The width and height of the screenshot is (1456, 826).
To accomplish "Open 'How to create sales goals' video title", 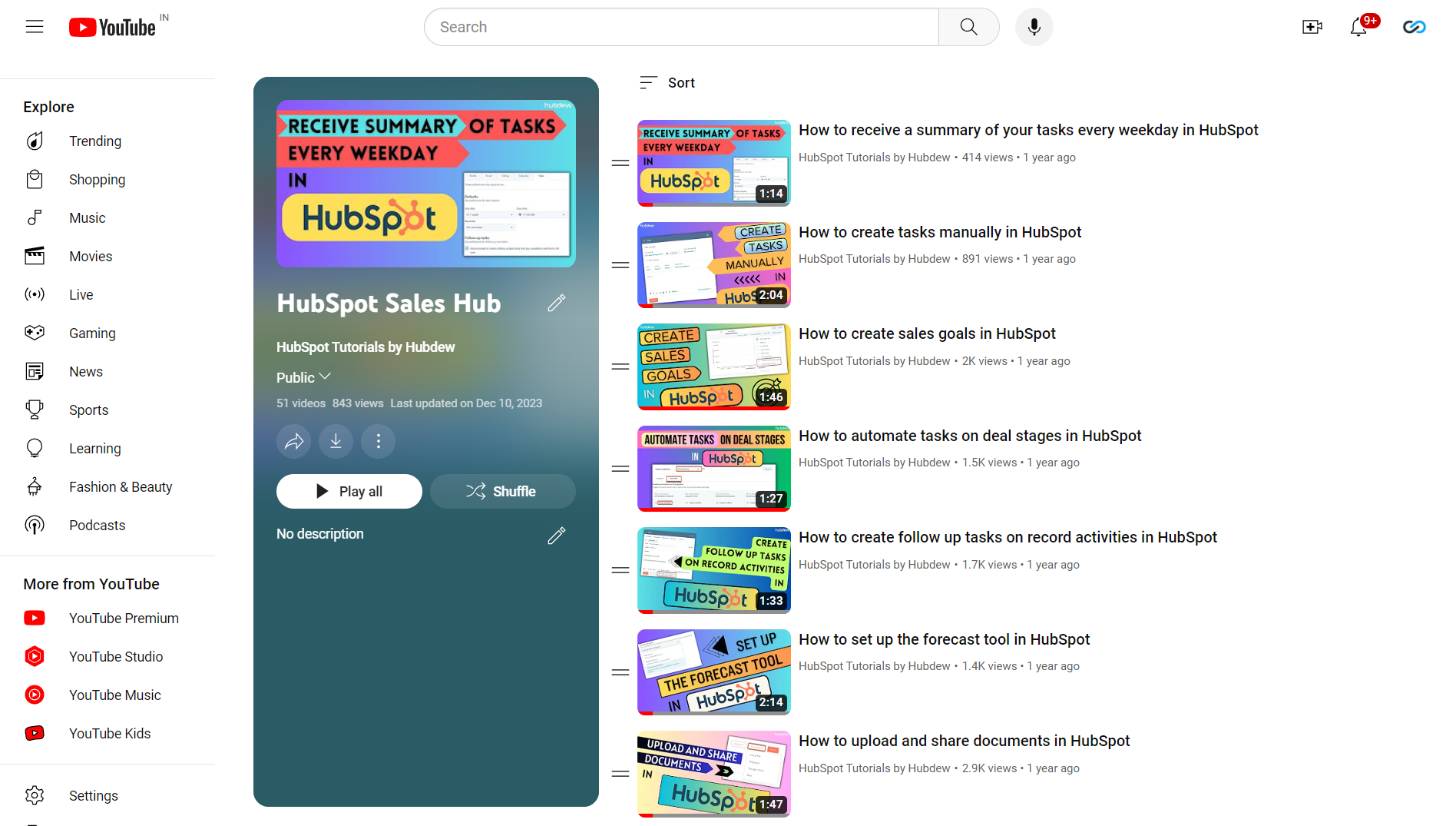I will [927, 333].
